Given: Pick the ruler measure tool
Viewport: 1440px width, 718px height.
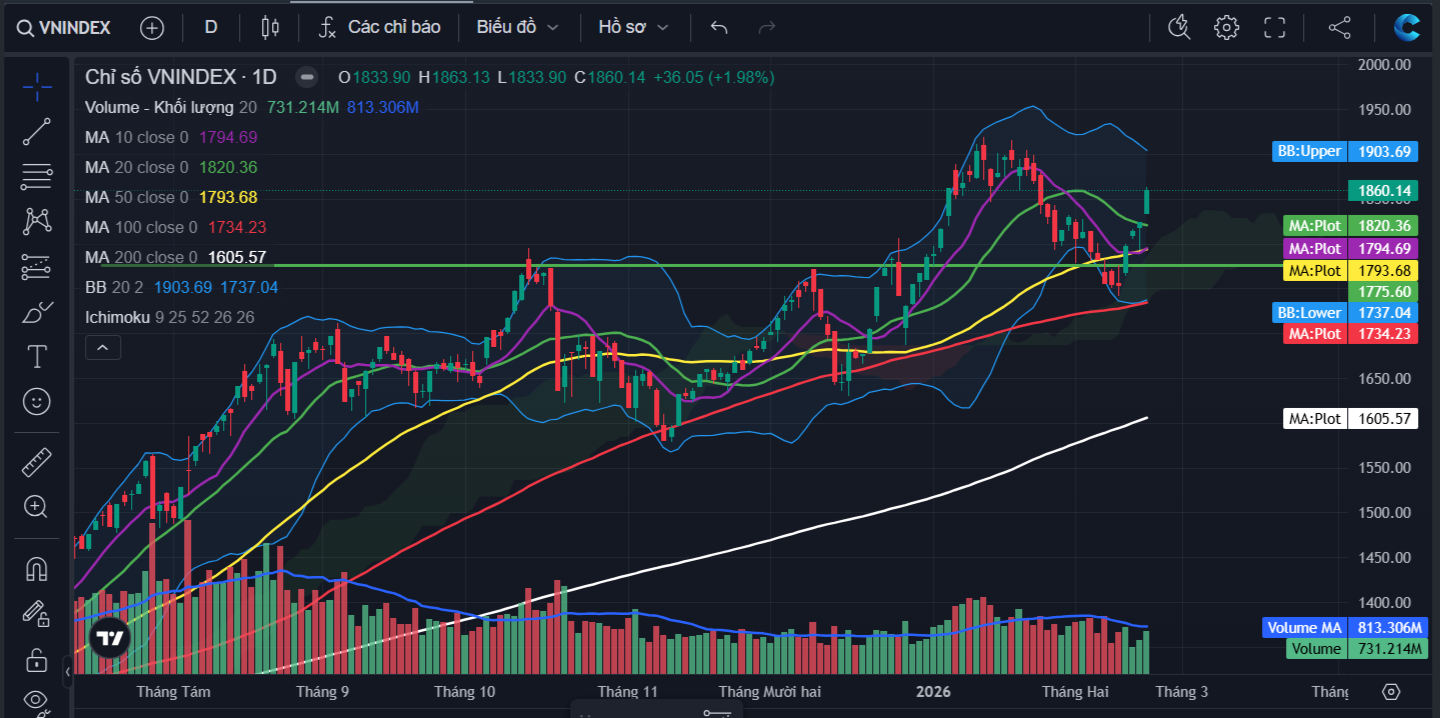Looking at the screenshot, I should coord(37,462).
